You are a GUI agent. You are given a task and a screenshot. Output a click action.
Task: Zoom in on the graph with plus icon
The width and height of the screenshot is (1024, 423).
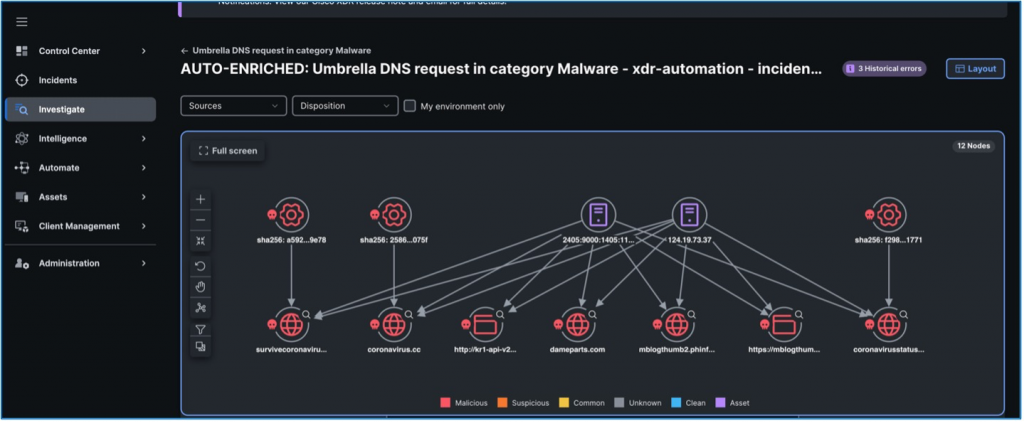coord(201,199)
